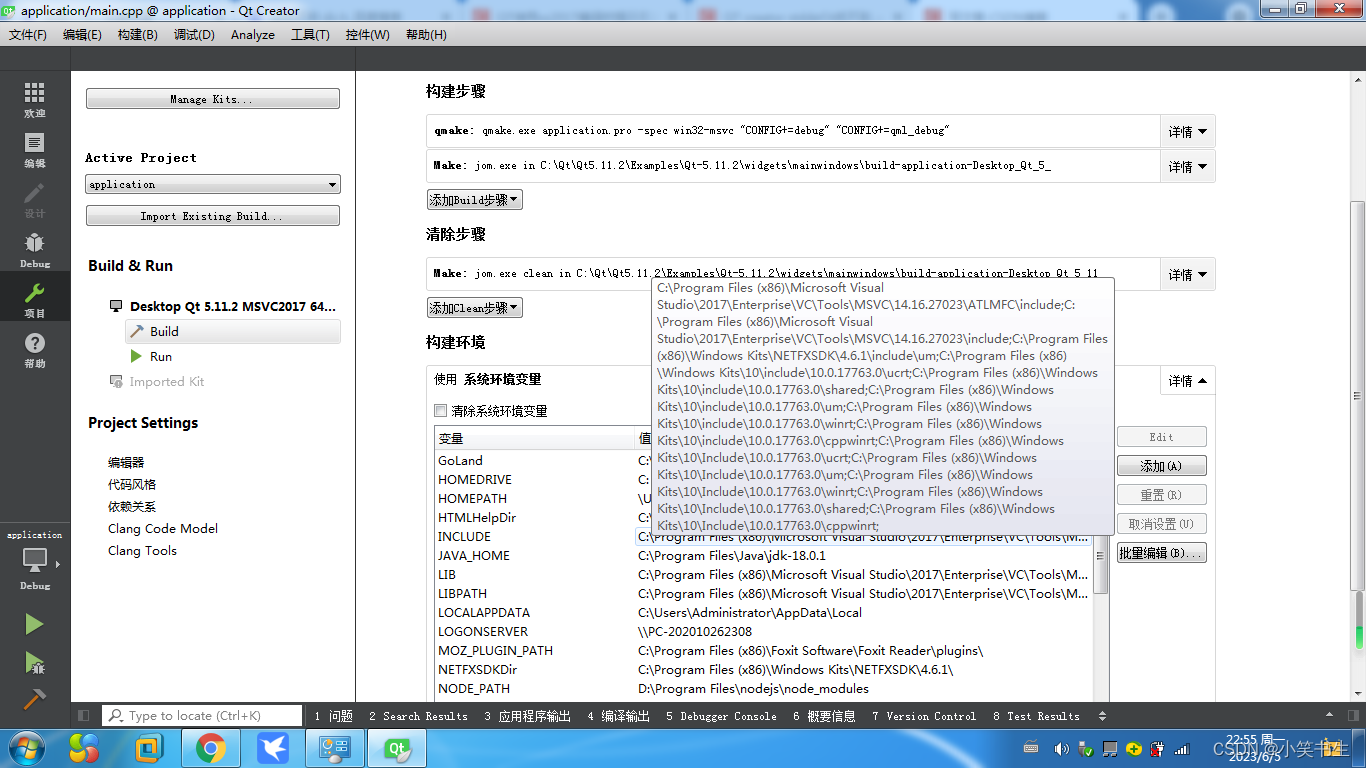This screenshot has width=1366, height=768.
Task: Click the volume speaker icon in system tray
Action: click(x=1061, y=748)
